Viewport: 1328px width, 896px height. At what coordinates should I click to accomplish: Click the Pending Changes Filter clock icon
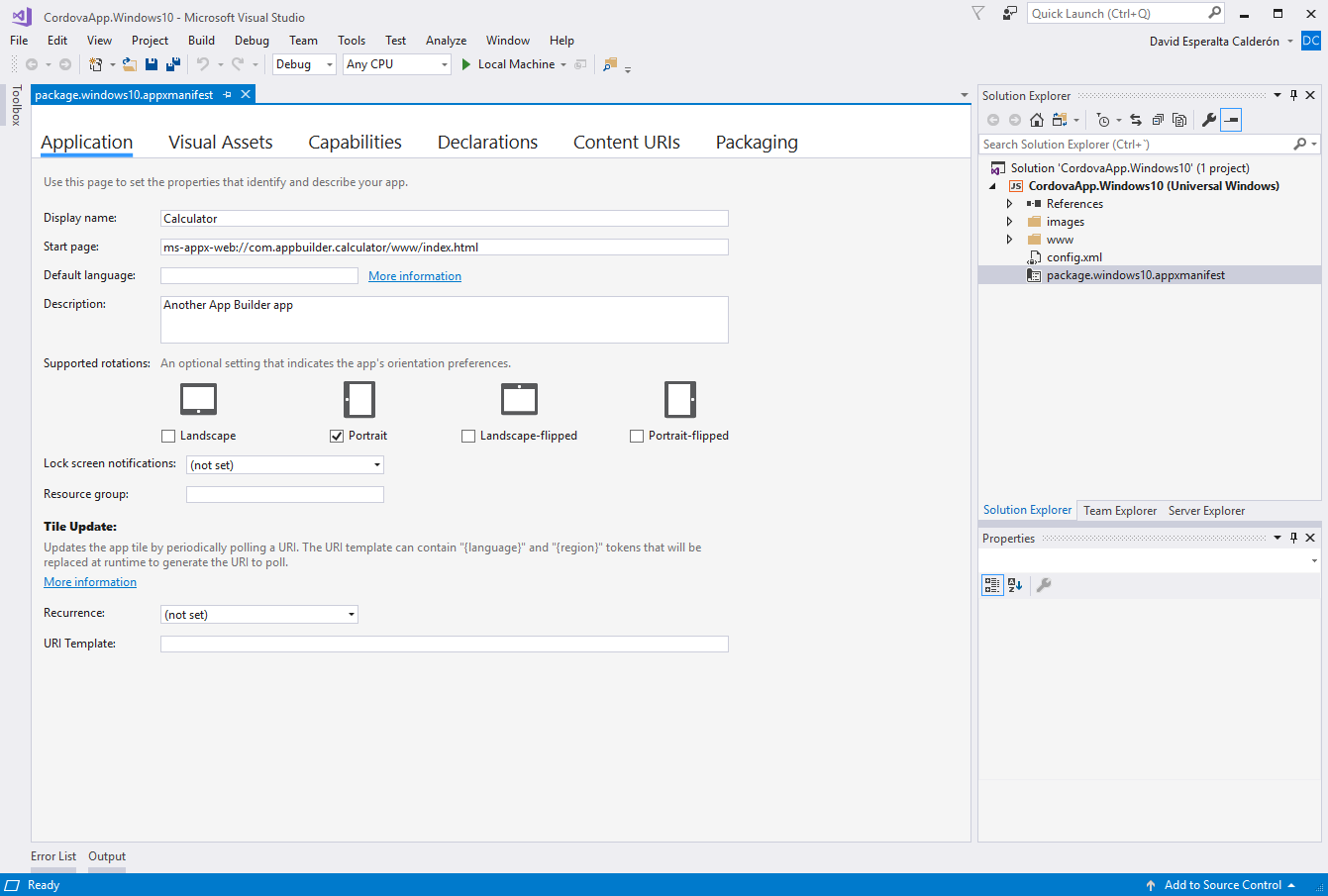[1103, 120]
